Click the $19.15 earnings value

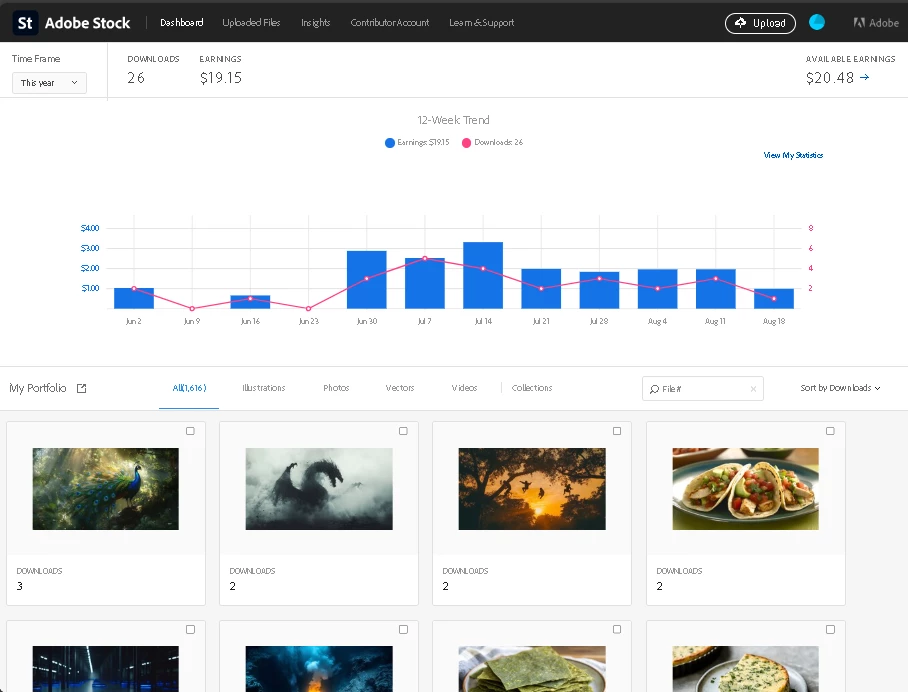(221, 78)
